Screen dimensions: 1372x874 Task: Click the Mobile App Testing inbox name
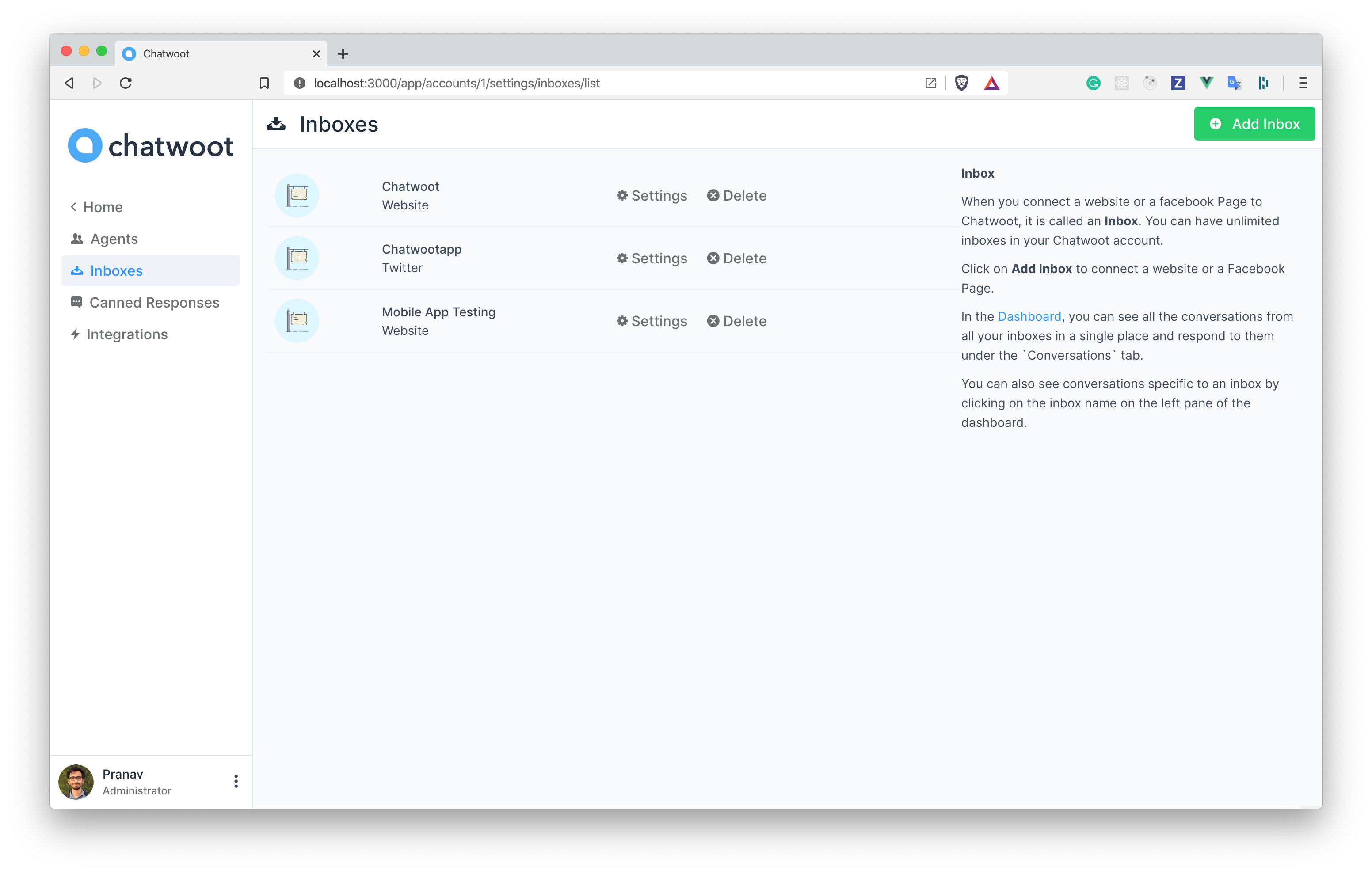click(439, 312)
